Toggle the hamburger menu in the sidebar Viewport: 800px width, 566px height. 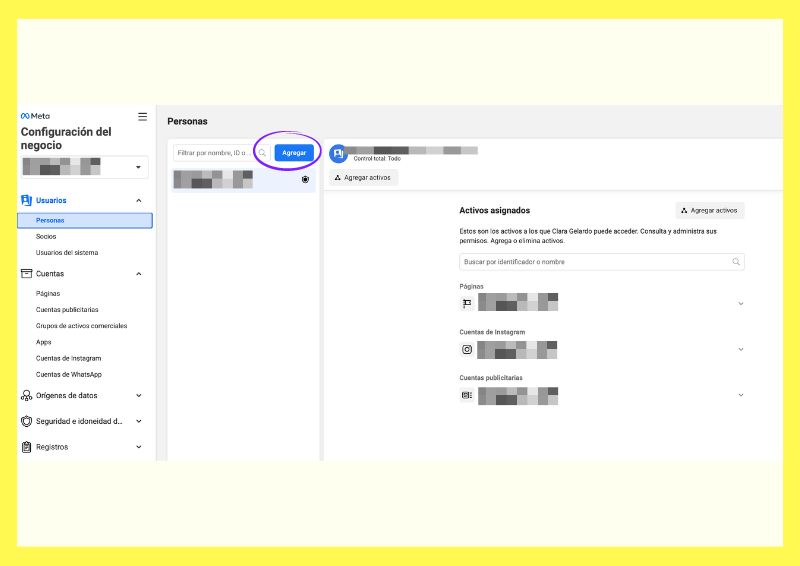coord(142,116)
